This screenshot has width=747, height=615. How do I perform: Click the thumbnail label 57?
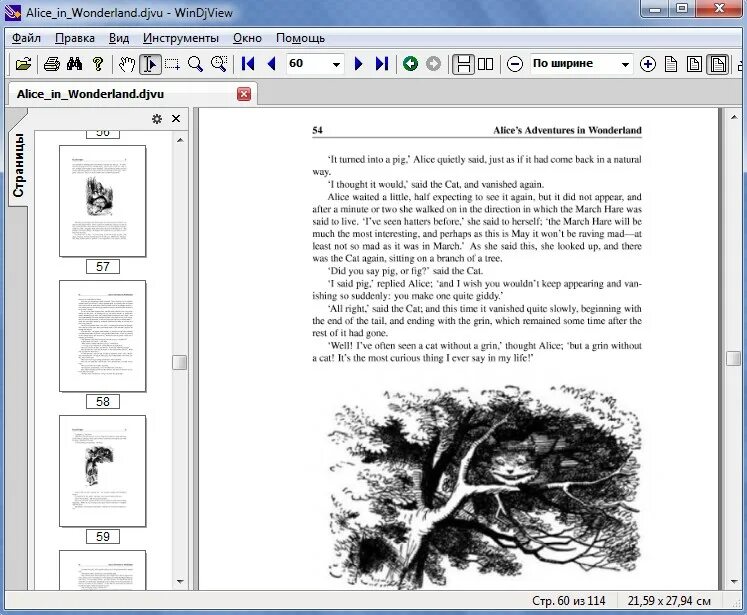[103, 267]
